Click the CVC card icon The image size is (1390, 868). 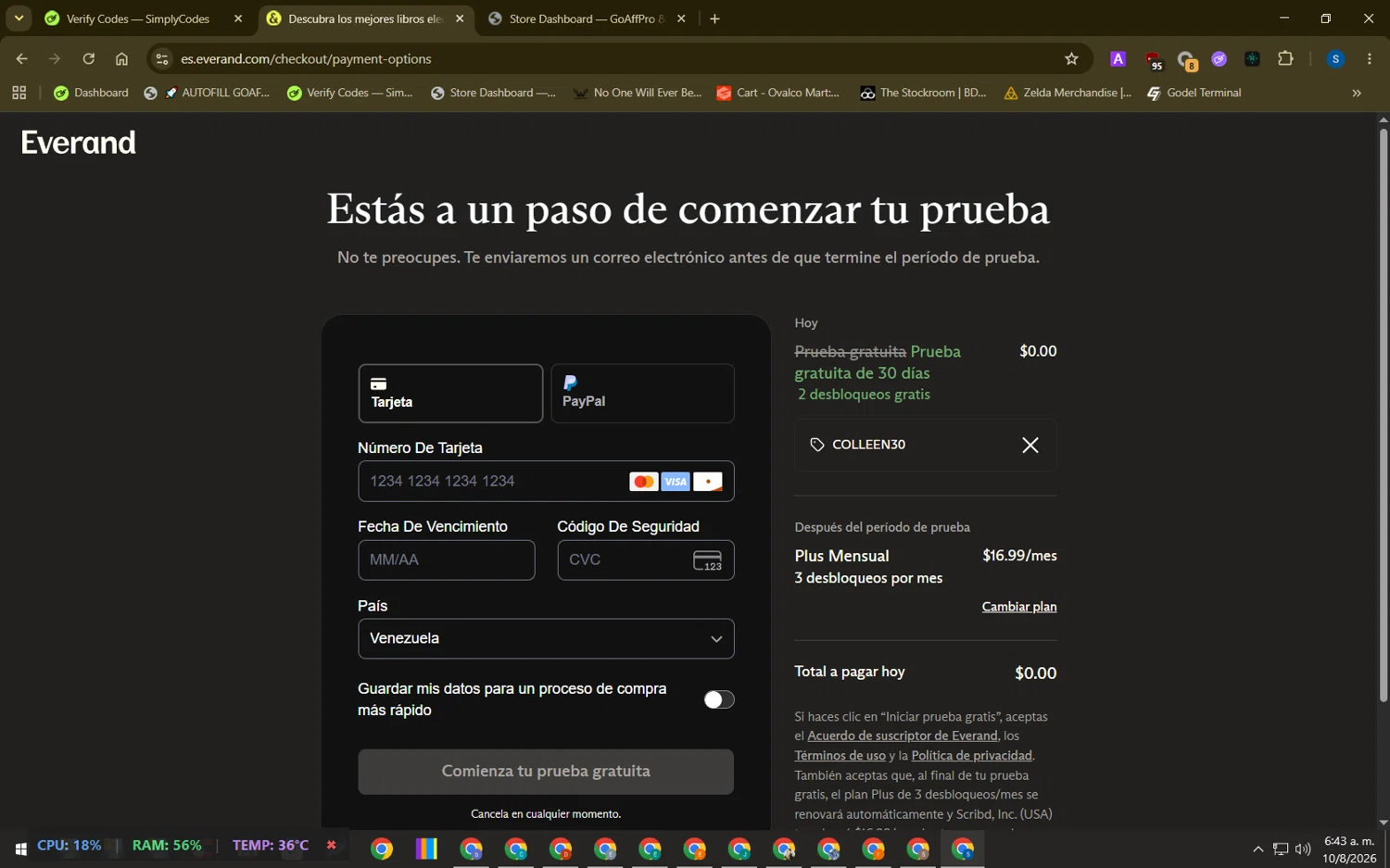coord(707,560)
